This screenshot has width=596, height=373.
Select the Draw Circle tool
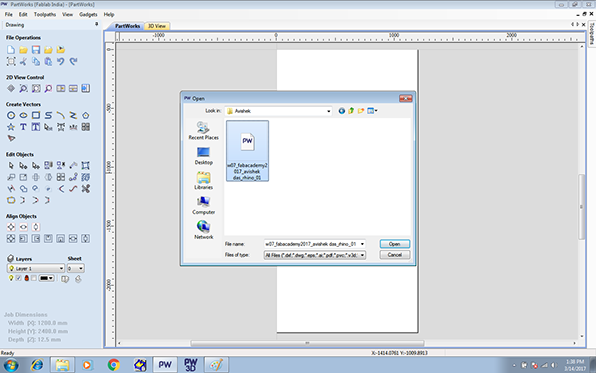[11, 115]
